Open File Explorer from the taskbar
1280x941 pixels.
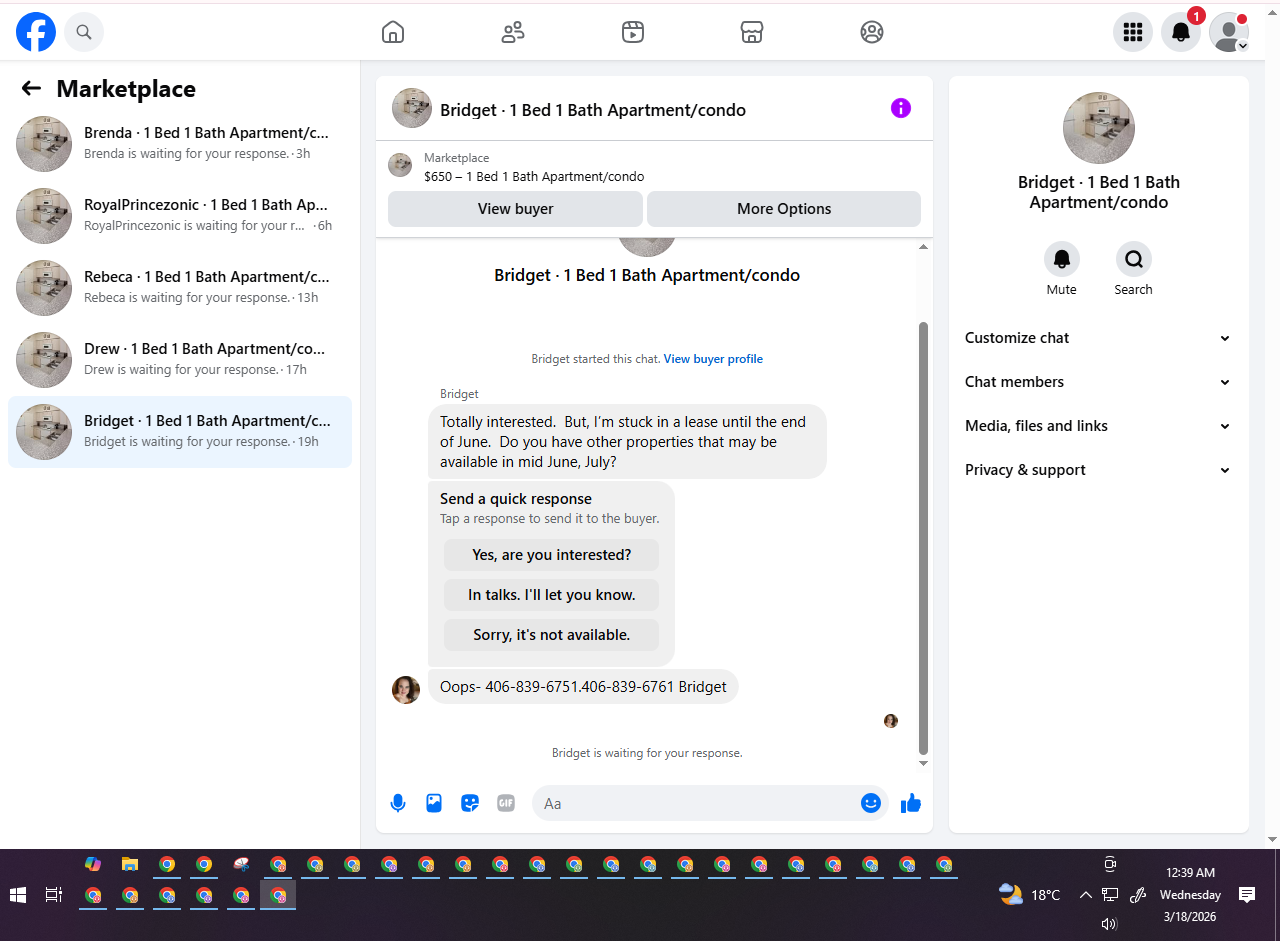click(x=130, y=864)
